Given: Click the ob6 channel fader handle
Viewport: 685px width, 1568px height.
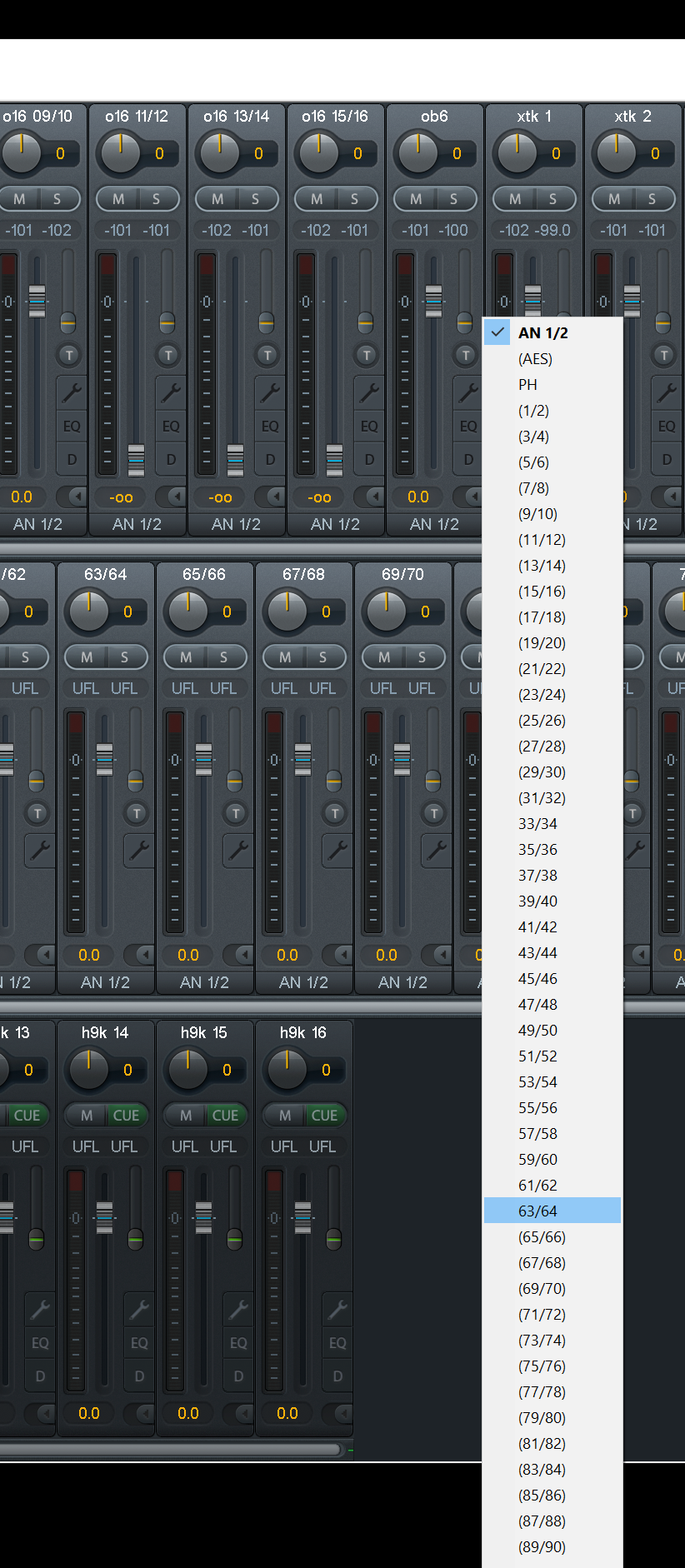Looking at the screenshot, I should [433, 301].
